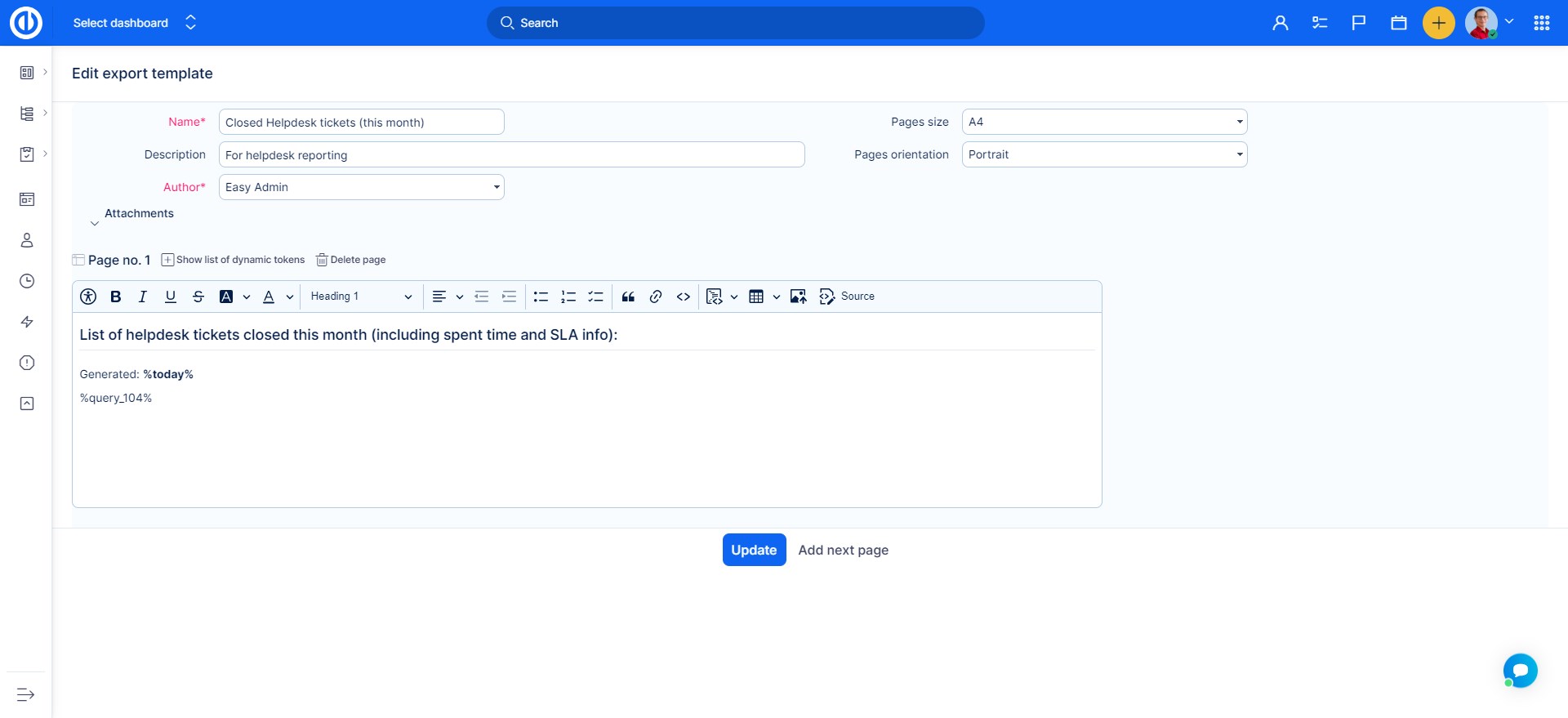Open the accessibility help icon in toolbar
Screen dimensions: 1568x718
[x=88, y=297]
